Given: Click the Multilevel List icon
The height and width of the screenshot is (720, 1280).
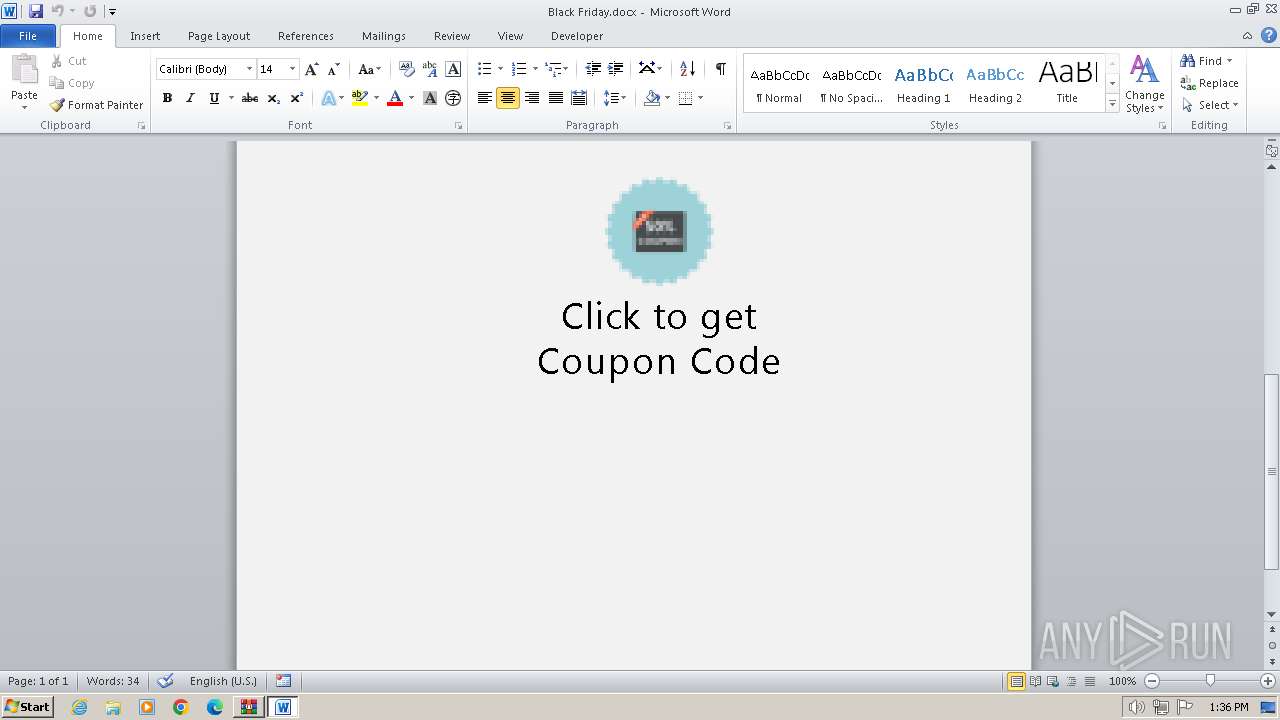Looking at the screenshot, I should pos(553,69).
